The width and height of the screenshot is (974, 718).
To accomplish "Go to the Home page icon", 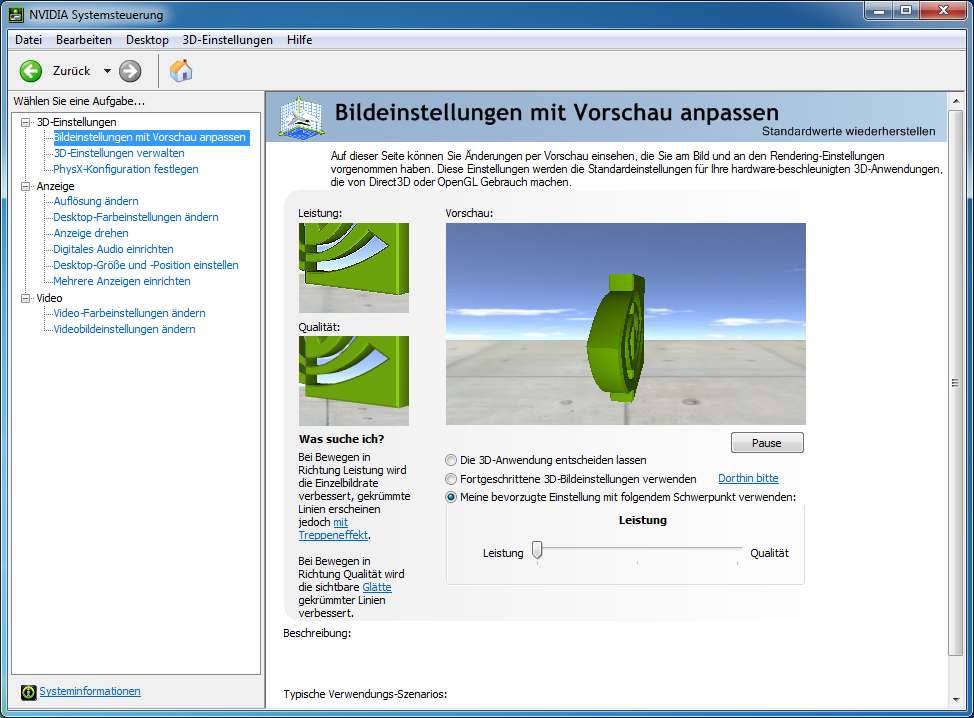I will [x=181, y=71].
